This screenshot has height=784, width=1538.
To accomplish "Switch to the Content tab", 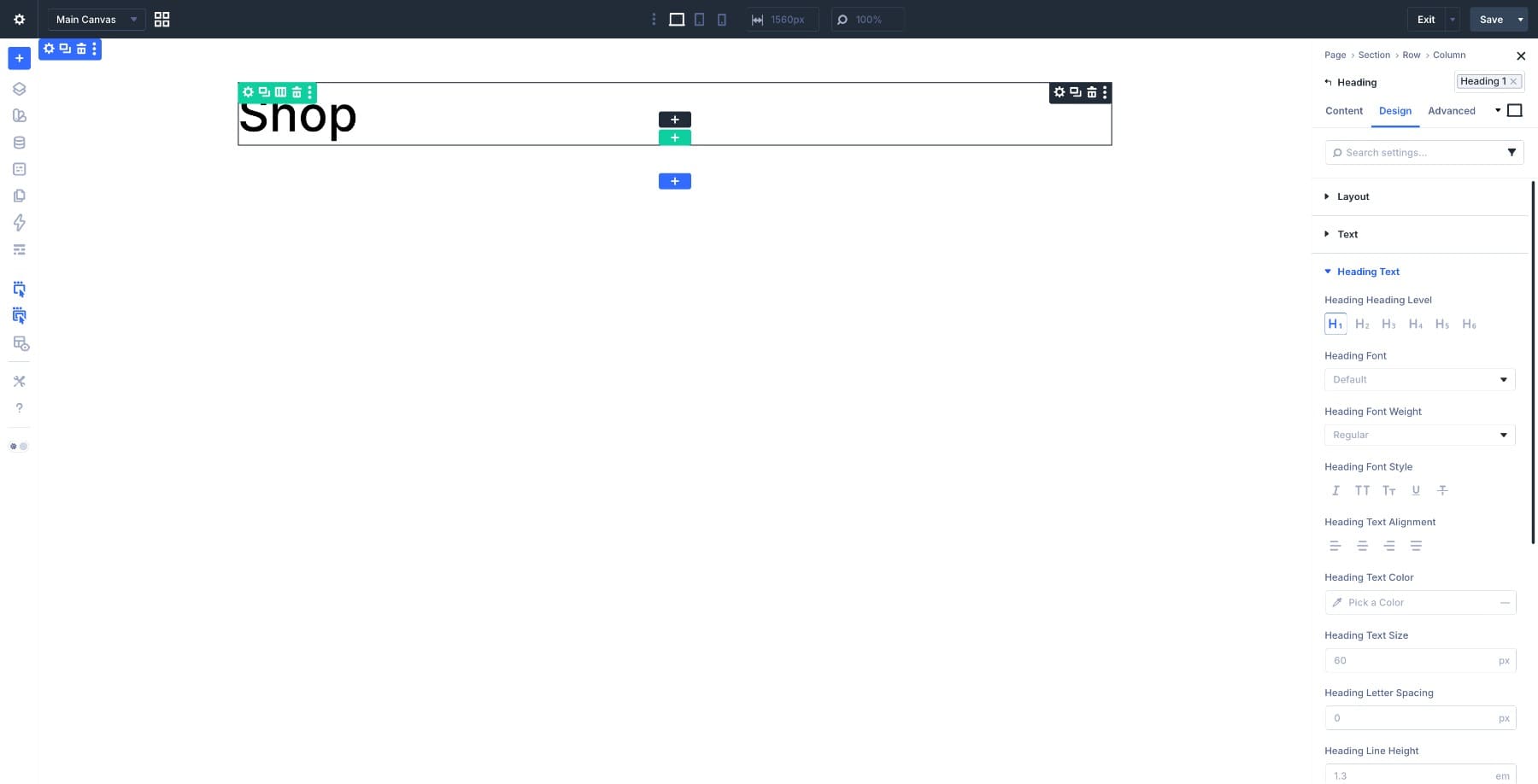I will (1343, 111).
